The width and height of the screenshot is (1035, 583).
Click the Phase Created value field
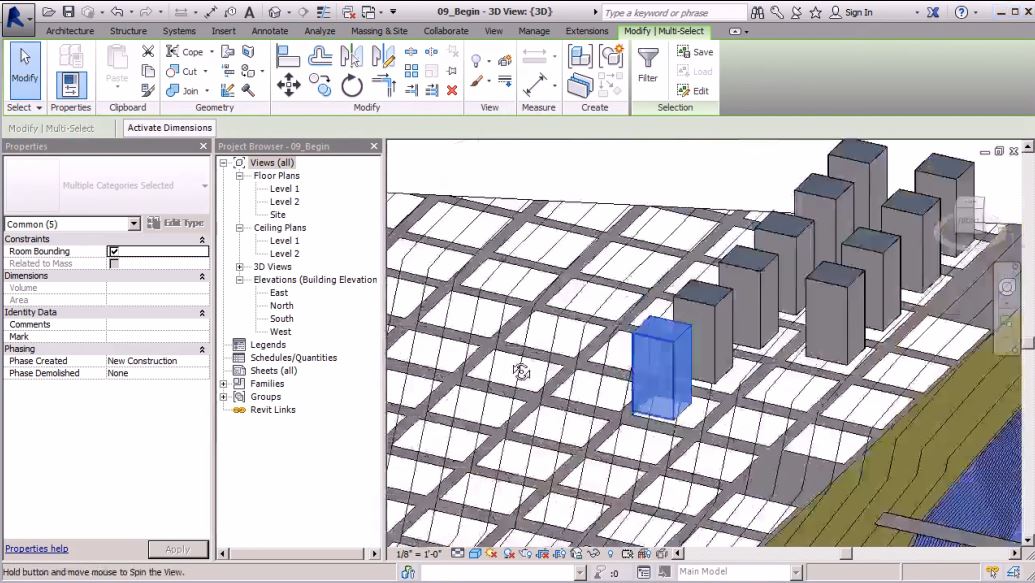tap(158, 360)
